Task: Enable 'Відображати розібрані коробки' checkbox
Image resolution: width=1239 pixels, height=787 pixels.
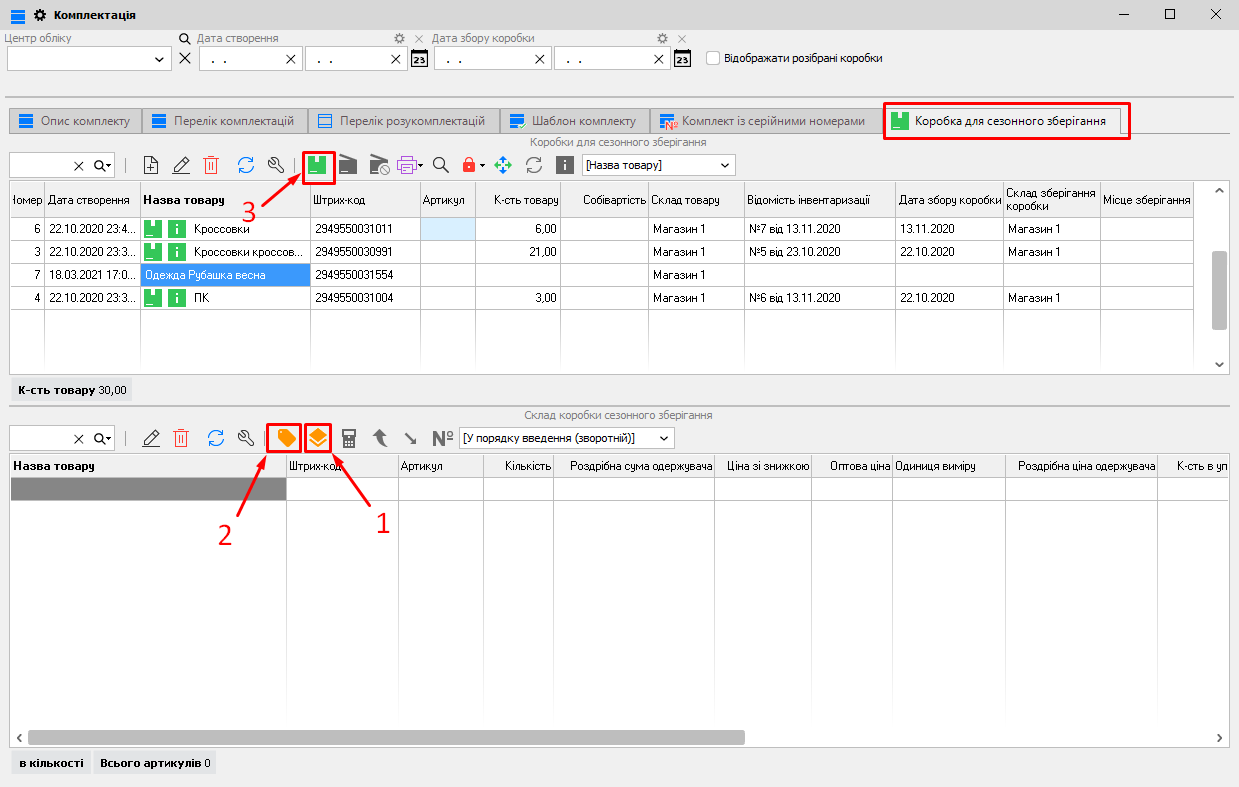Action: coord(713,58)
